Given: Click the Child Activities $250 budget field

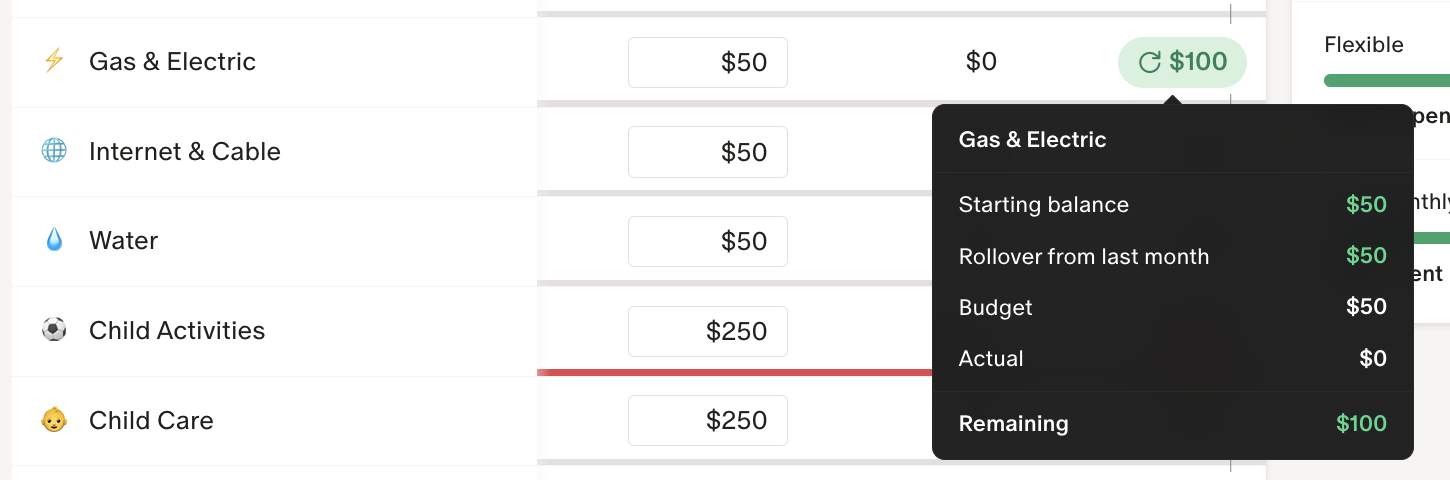Looking at the screenshot, I should pos(708,332).
